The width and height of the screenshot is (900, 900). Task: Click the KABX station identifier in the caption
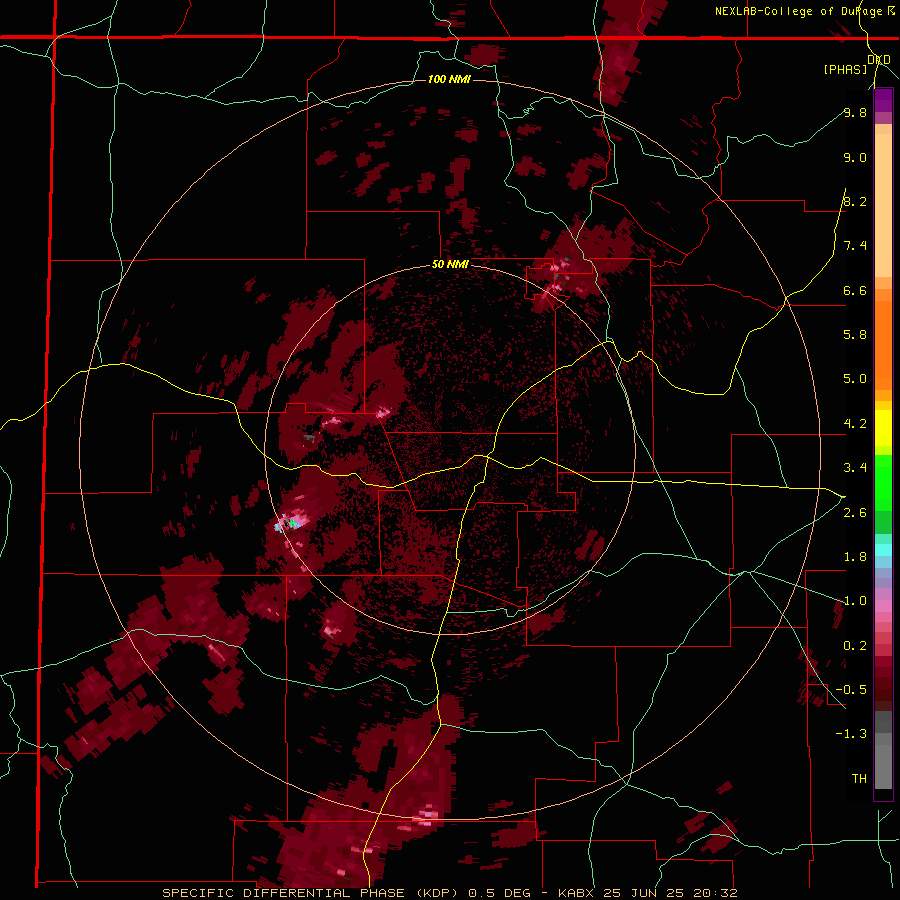[x=576, y=893]
